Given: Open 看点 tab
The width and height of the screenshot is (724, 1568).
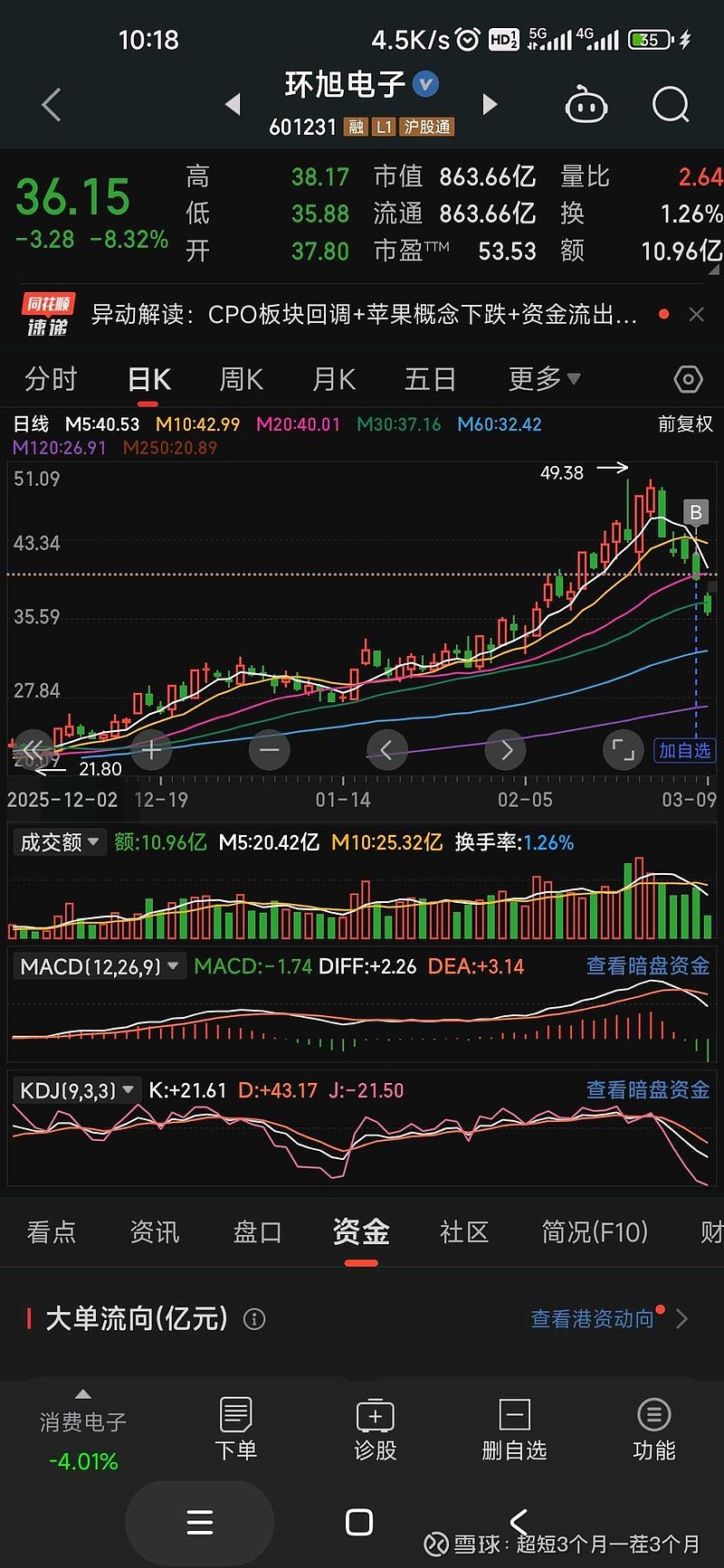Looking at the screenshot, I should (52, 1231).
